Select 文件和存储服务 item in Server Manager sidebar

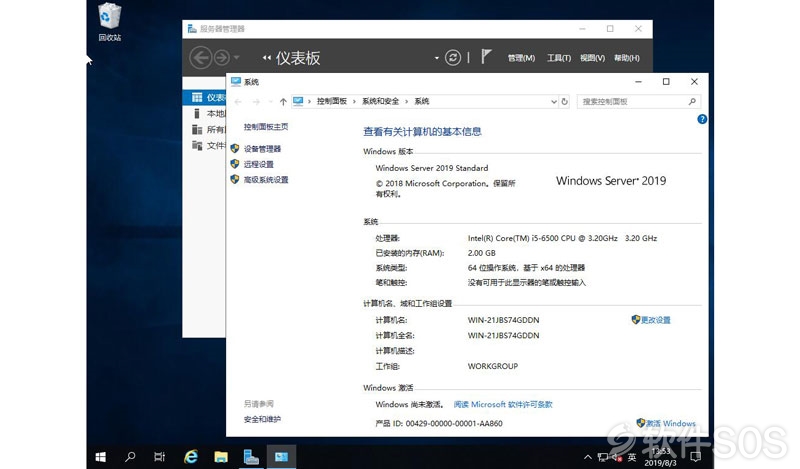pos(205,145)
